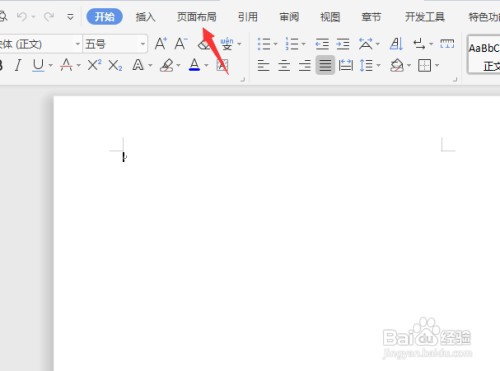
Task: Apply distributed alignment
Action: pos(346,65)
